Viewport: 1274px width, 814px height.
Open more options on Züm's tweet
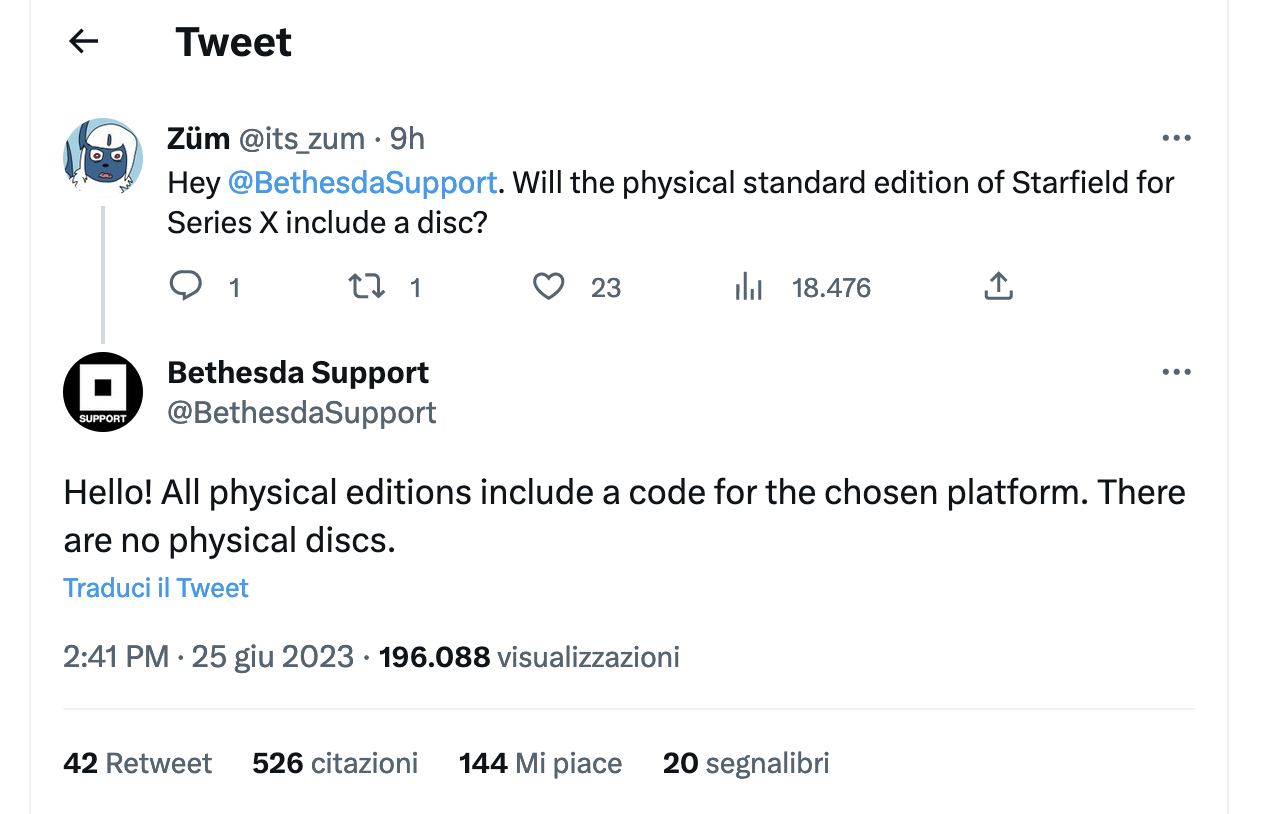tap(1176, 138)
